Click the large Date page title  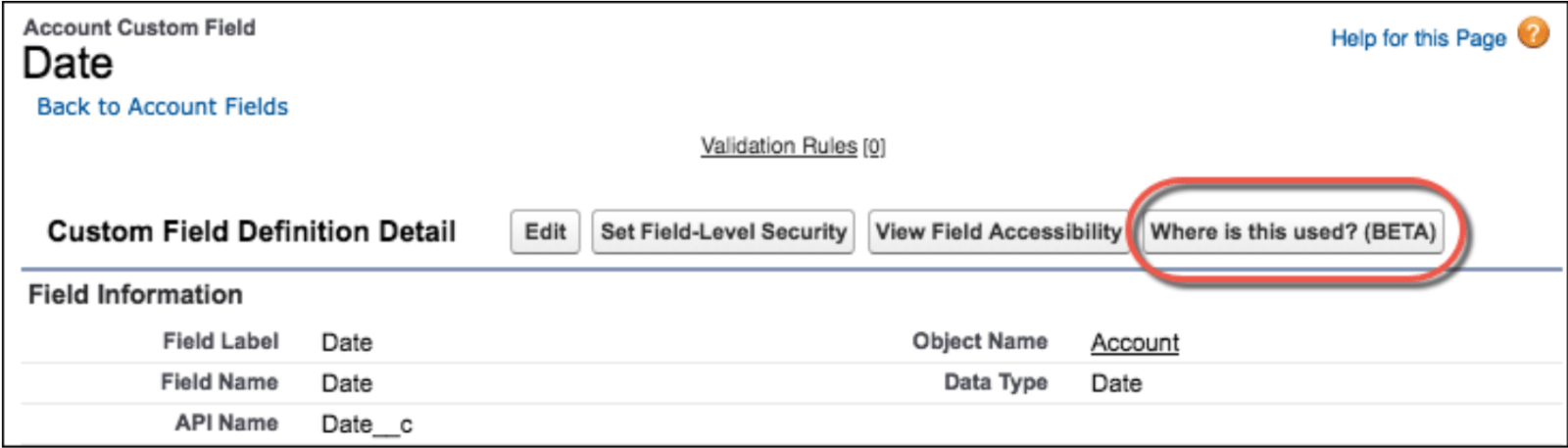68,64
